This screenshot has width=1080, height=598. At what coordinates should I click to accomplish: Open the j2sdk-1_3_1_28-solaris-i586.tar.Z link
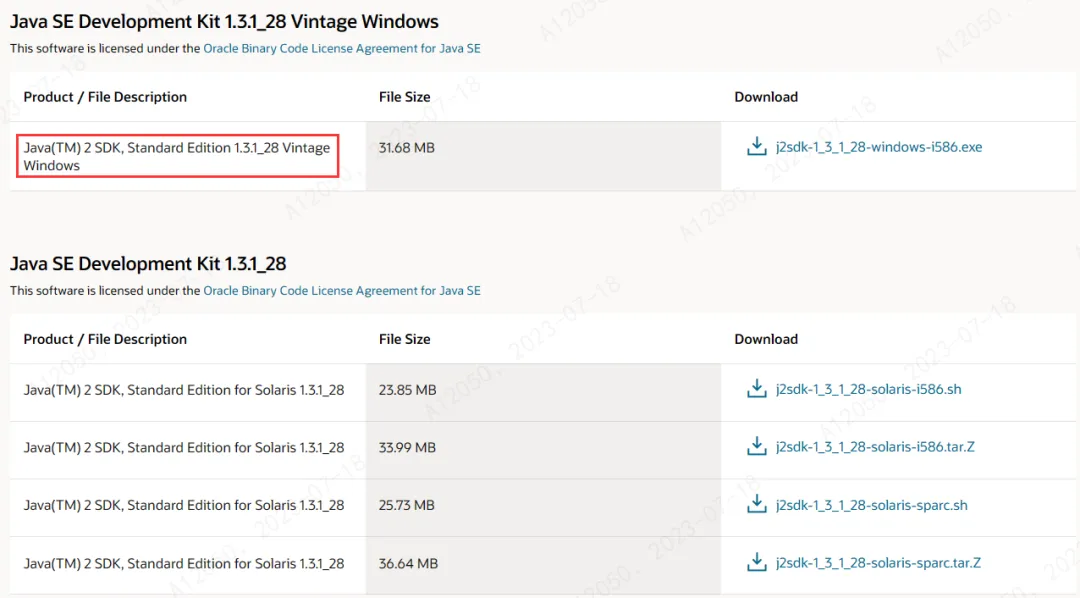click(874, 447)
